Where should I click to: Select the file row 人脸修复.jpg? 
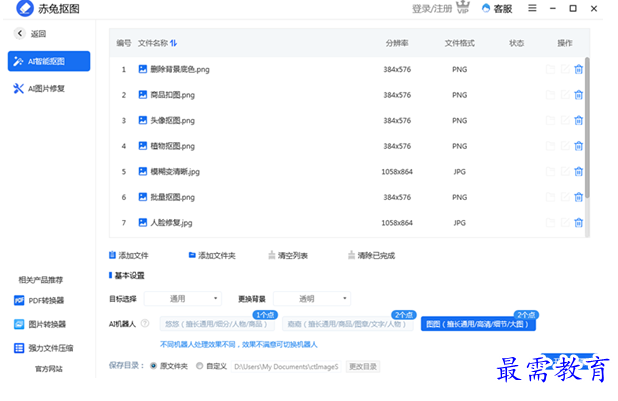tap(347, 223)
